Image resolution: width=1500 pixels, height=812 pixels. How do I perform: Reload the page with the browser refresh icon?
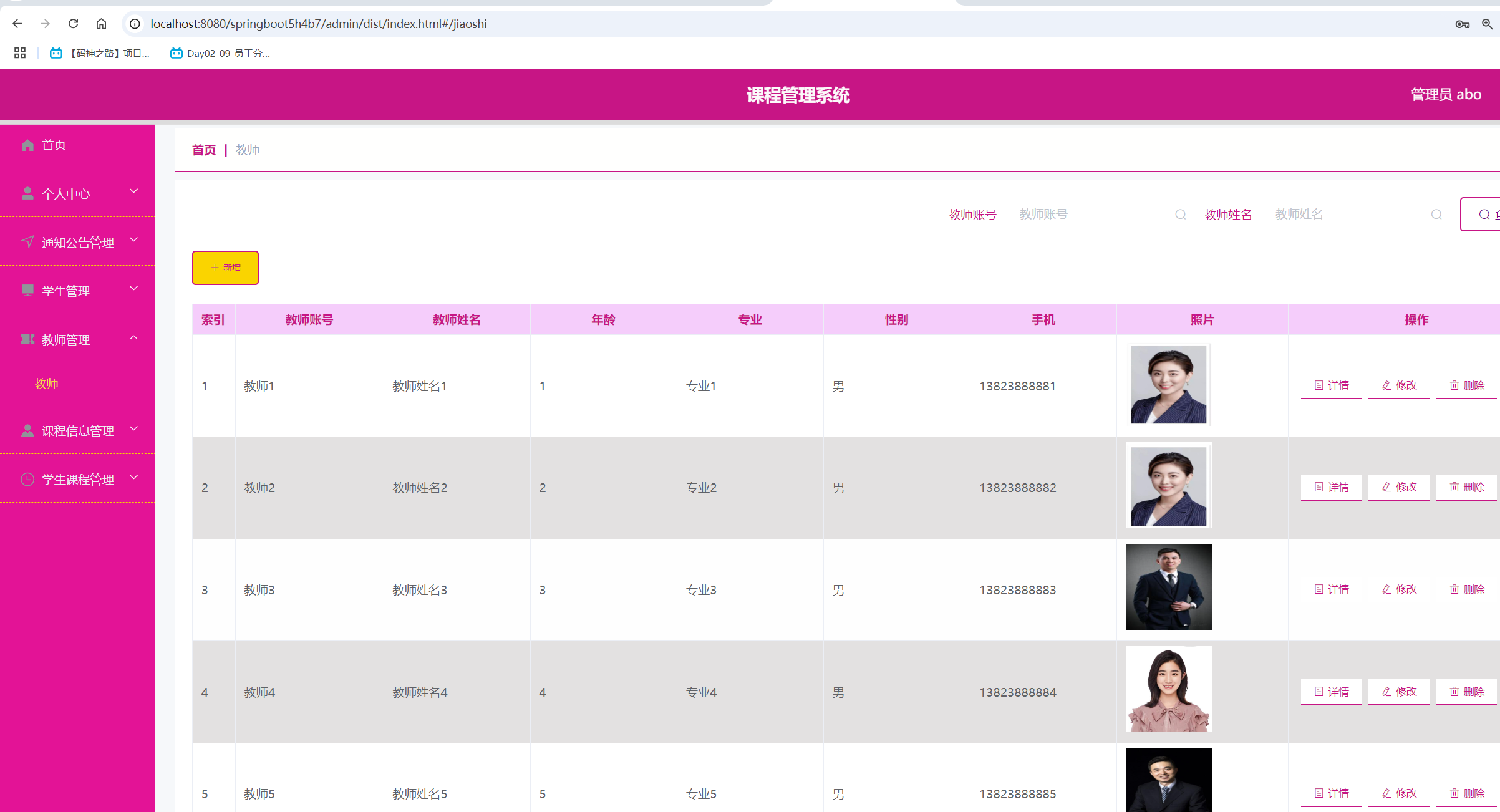pyautogui.click(x=73, y=24)
